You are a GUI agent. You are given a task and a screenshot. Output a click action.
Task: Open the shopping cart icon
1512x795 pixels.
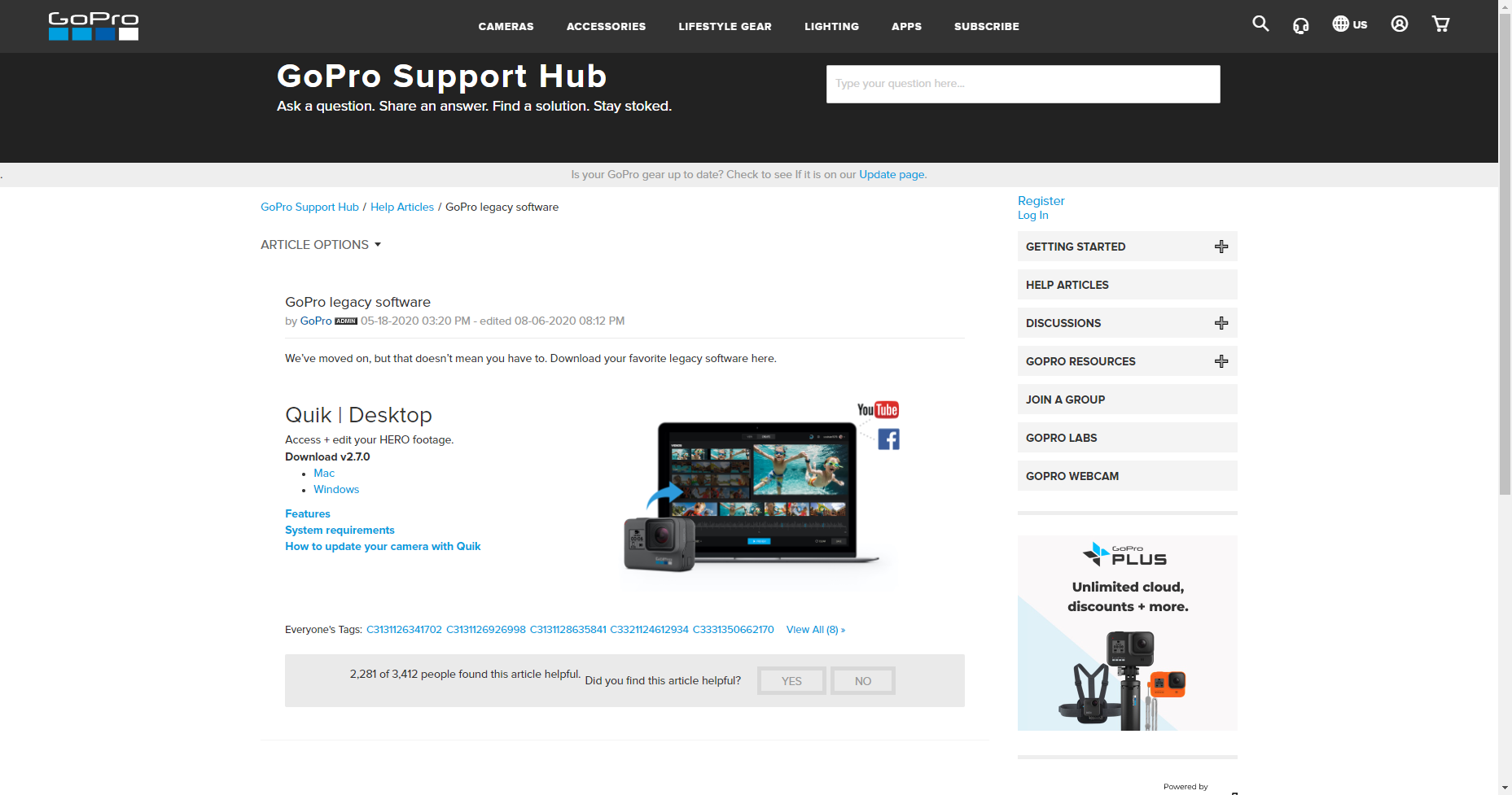pyautogui.click(x=1440, y=24)
